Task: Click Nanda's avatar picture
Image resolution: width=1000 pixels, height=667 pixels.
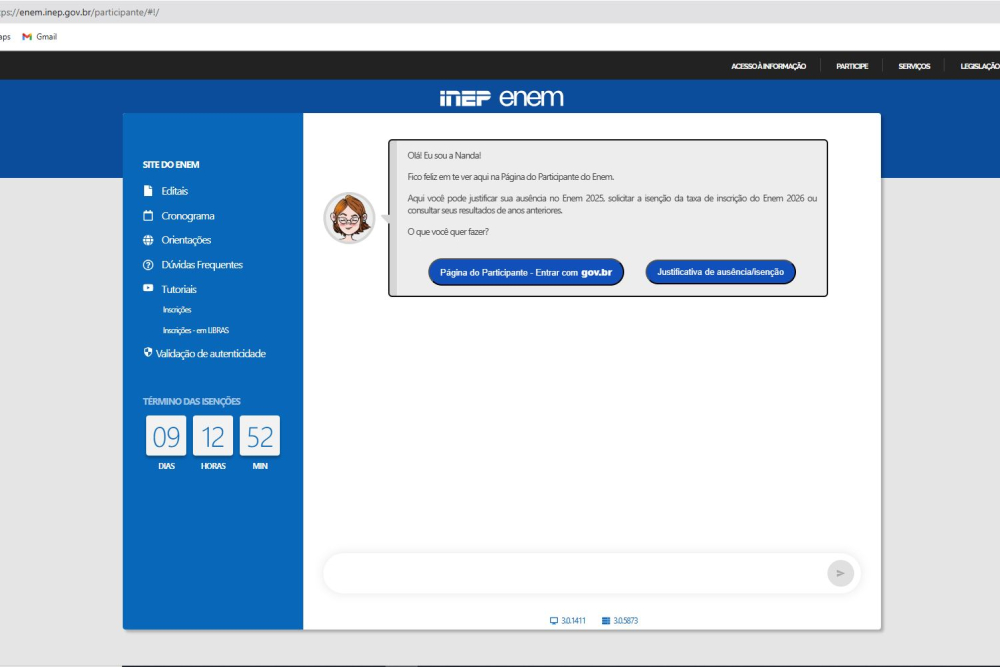Action: click(349, 218)
